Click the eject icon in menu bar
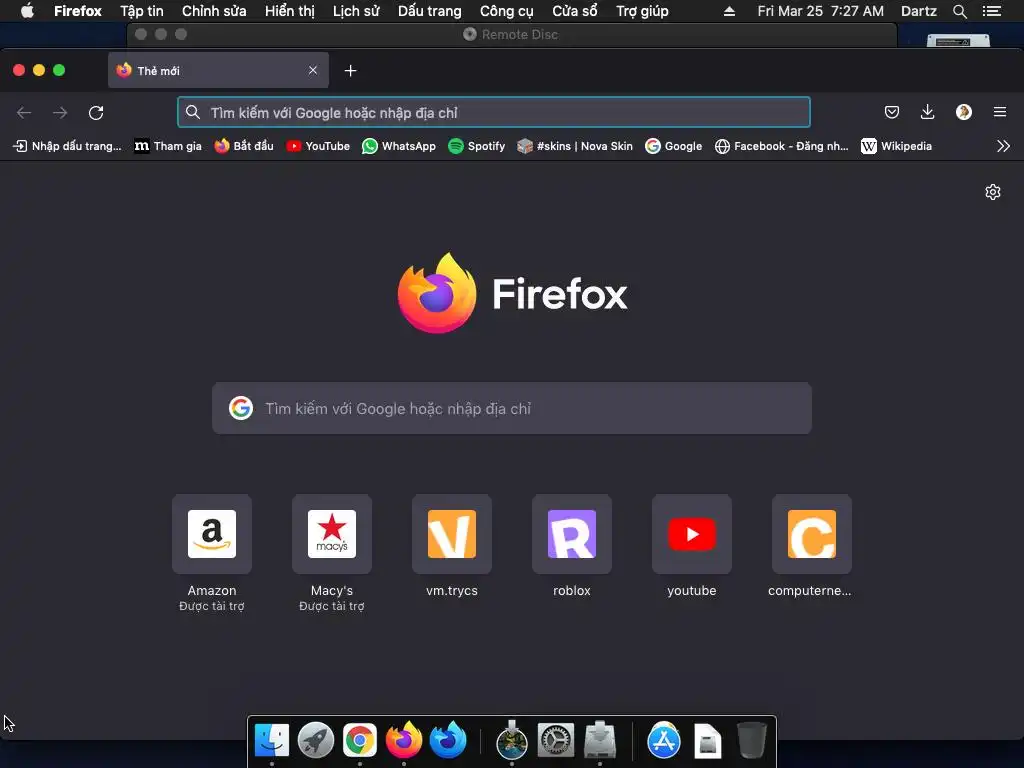Screen dimensions: 1024x768 tap(729, 11)
